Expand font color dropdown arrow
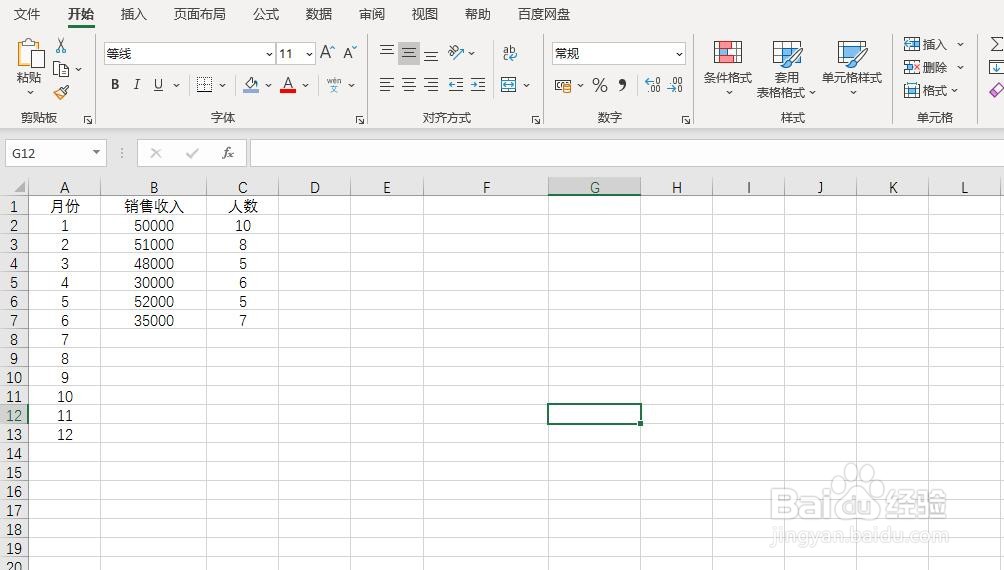This screenshot has width=1004, height=570. click(305, 85)
